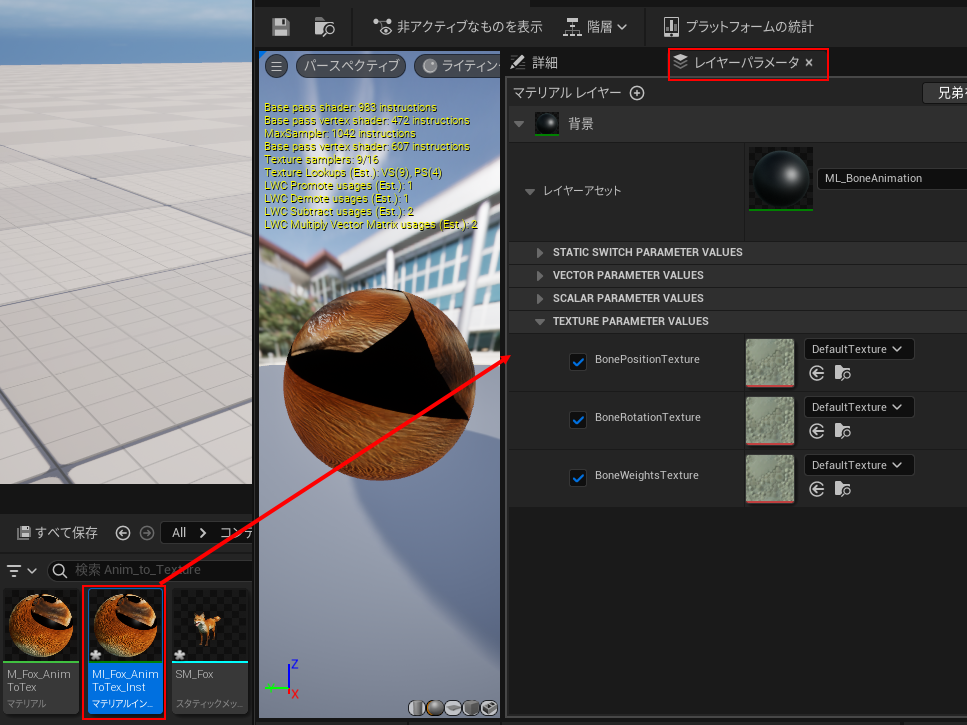
Task: Uncheck the BonePositionTexture checkbox
Action: (577, 362)
